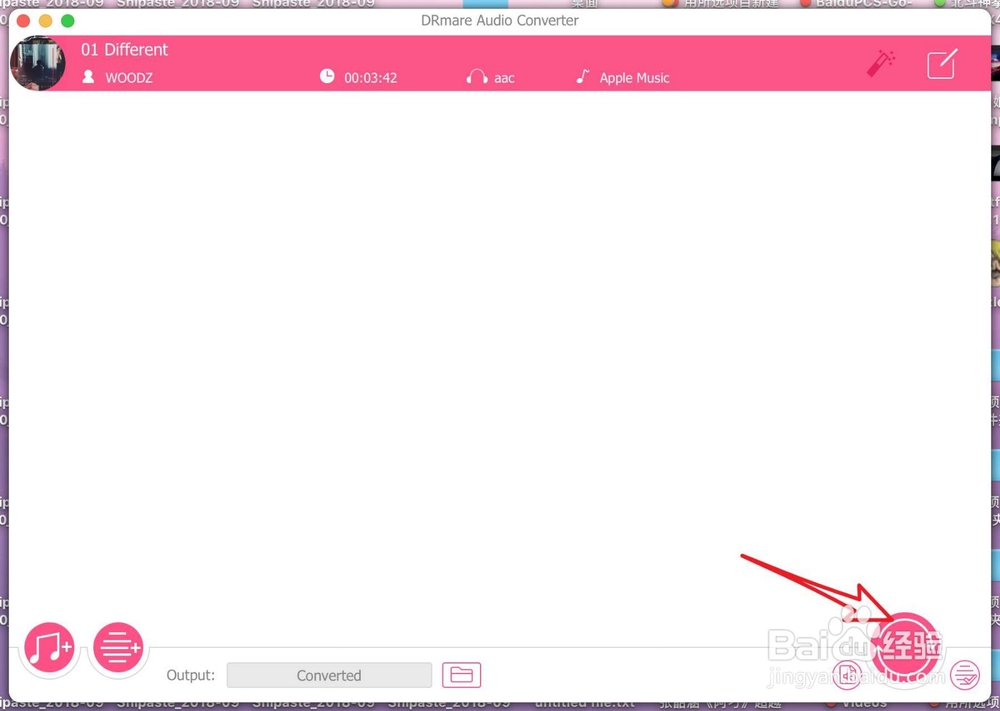Click the aac format label

tap(504, 78)
